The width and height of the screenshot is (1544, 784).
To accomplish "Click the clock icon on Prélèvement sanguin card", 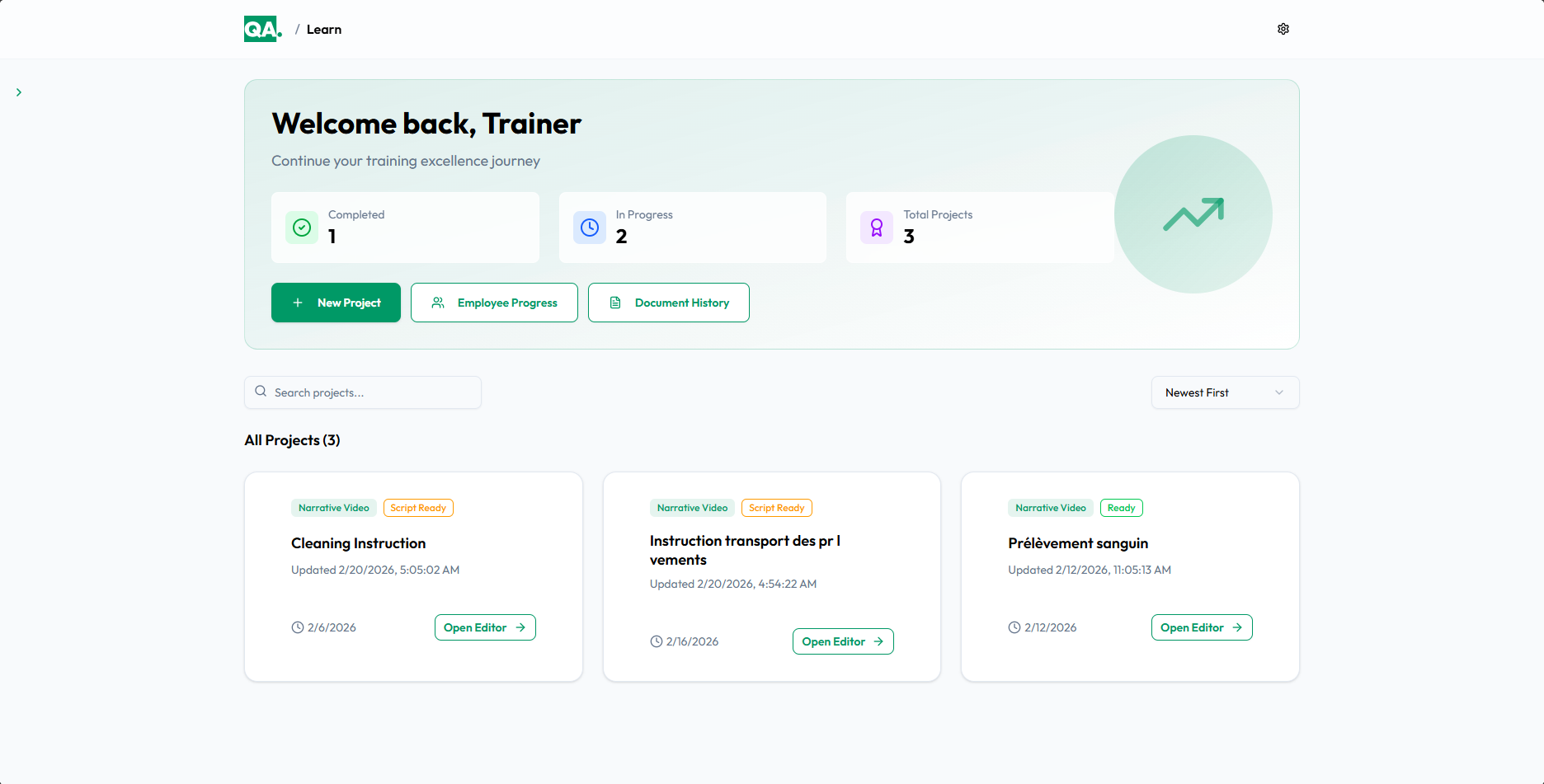I will click(x=1015, y=627).
